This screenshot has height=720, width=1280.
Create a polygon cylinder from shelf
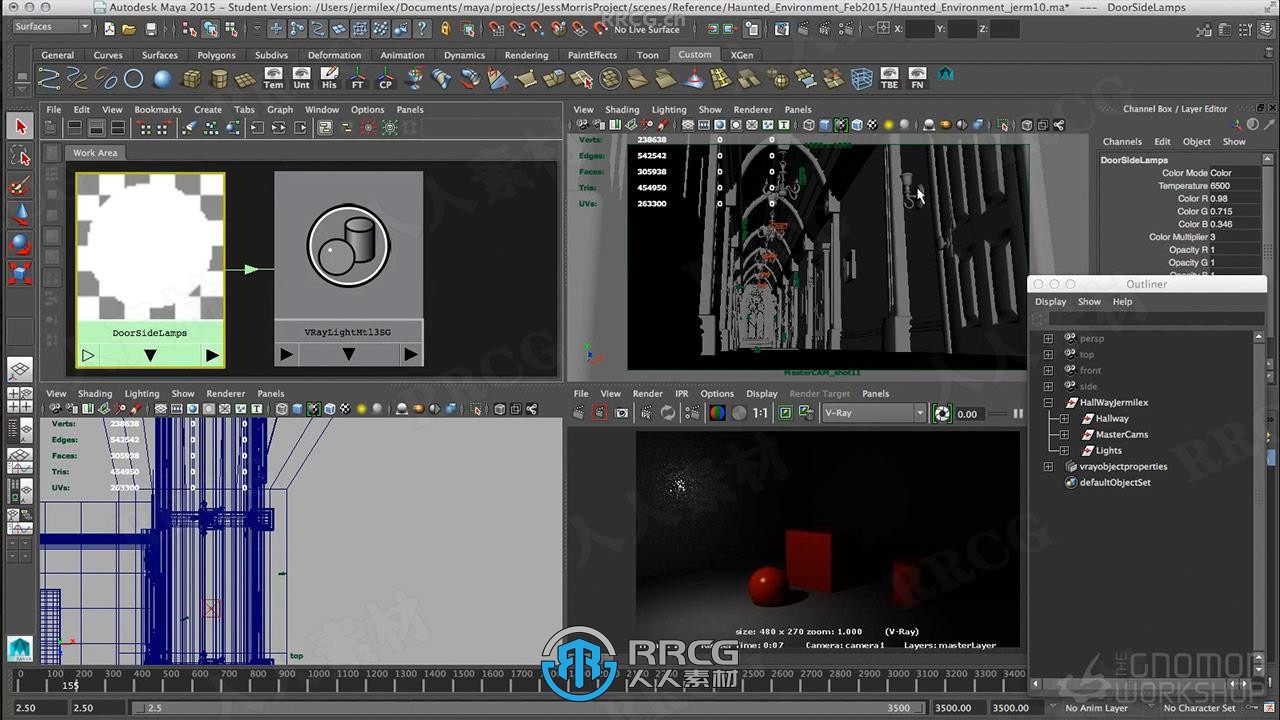click(x=218, y=79)
